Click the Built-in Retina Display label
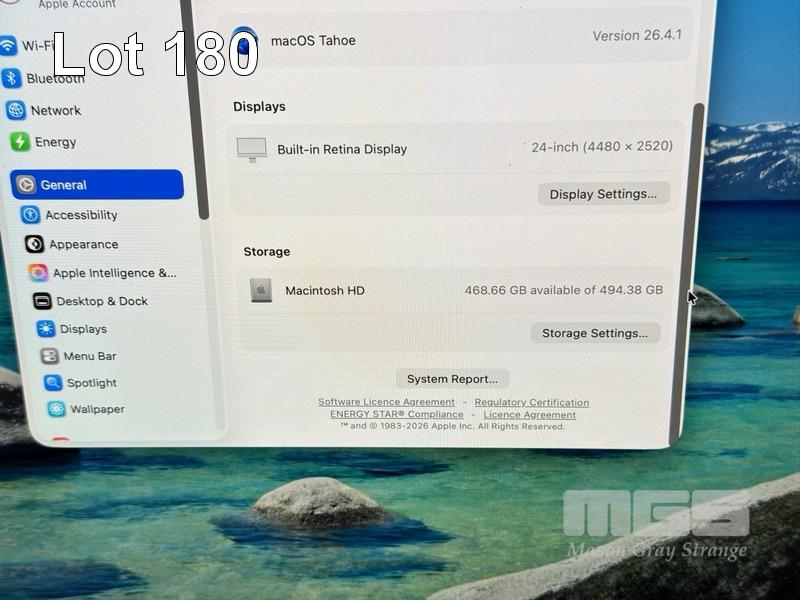The width and height of the screenshot is (800, 600). (342, 149)
